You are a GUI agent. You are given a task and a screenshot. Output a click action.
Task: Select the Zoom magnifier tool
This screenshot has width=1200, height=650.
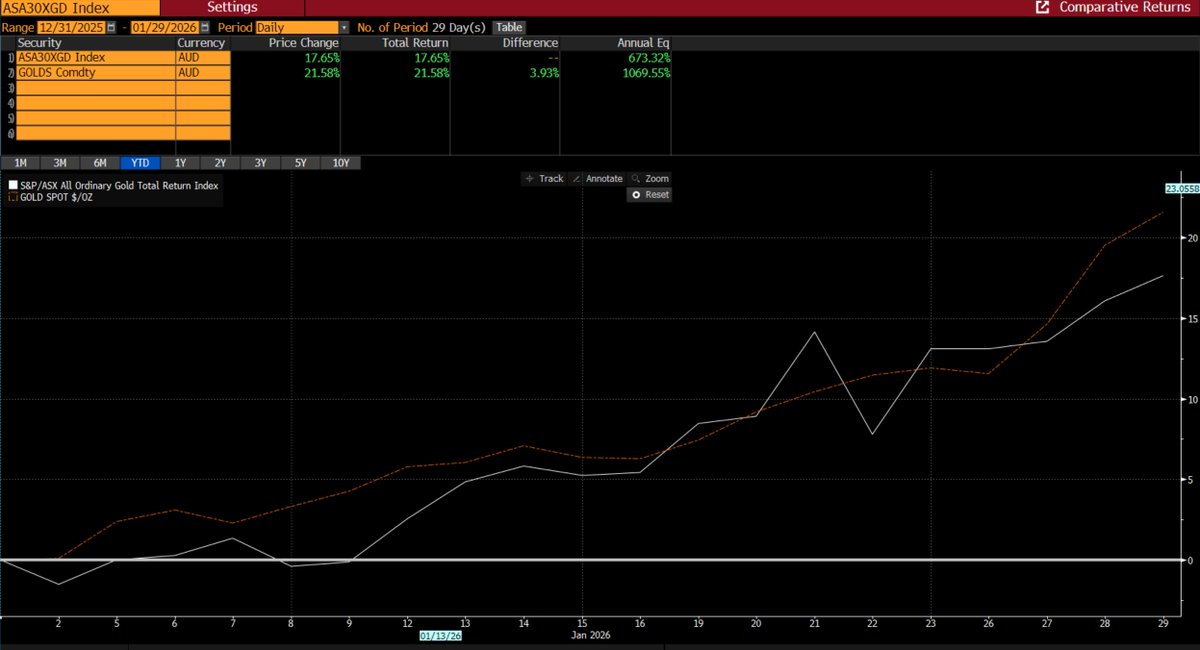pyautogui.click(x=650, y=178)
